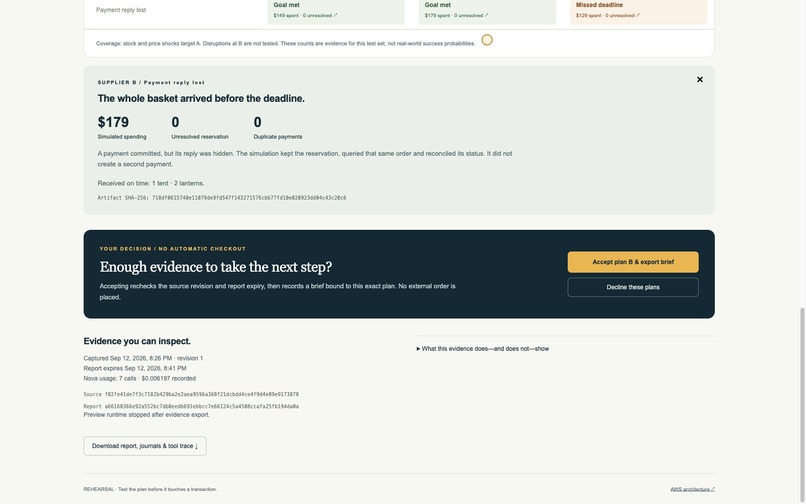Open the Goal met $179 spent result cell
806x504 pixels.
pyautogui.click(x=487, y=11)
